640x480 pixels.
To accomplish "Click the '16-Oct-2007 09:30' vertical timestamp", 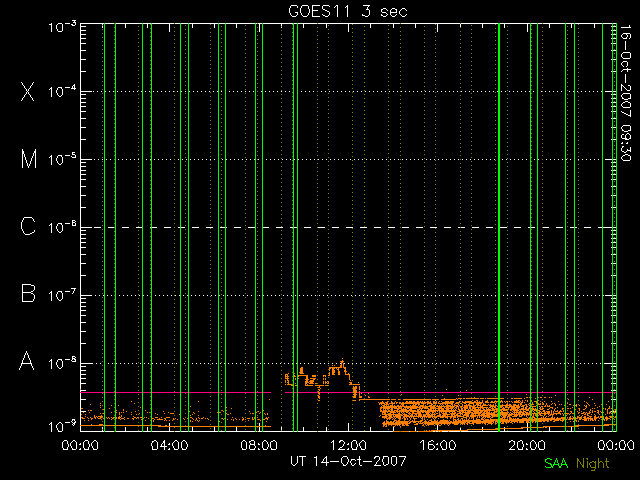I will point(626,93).
